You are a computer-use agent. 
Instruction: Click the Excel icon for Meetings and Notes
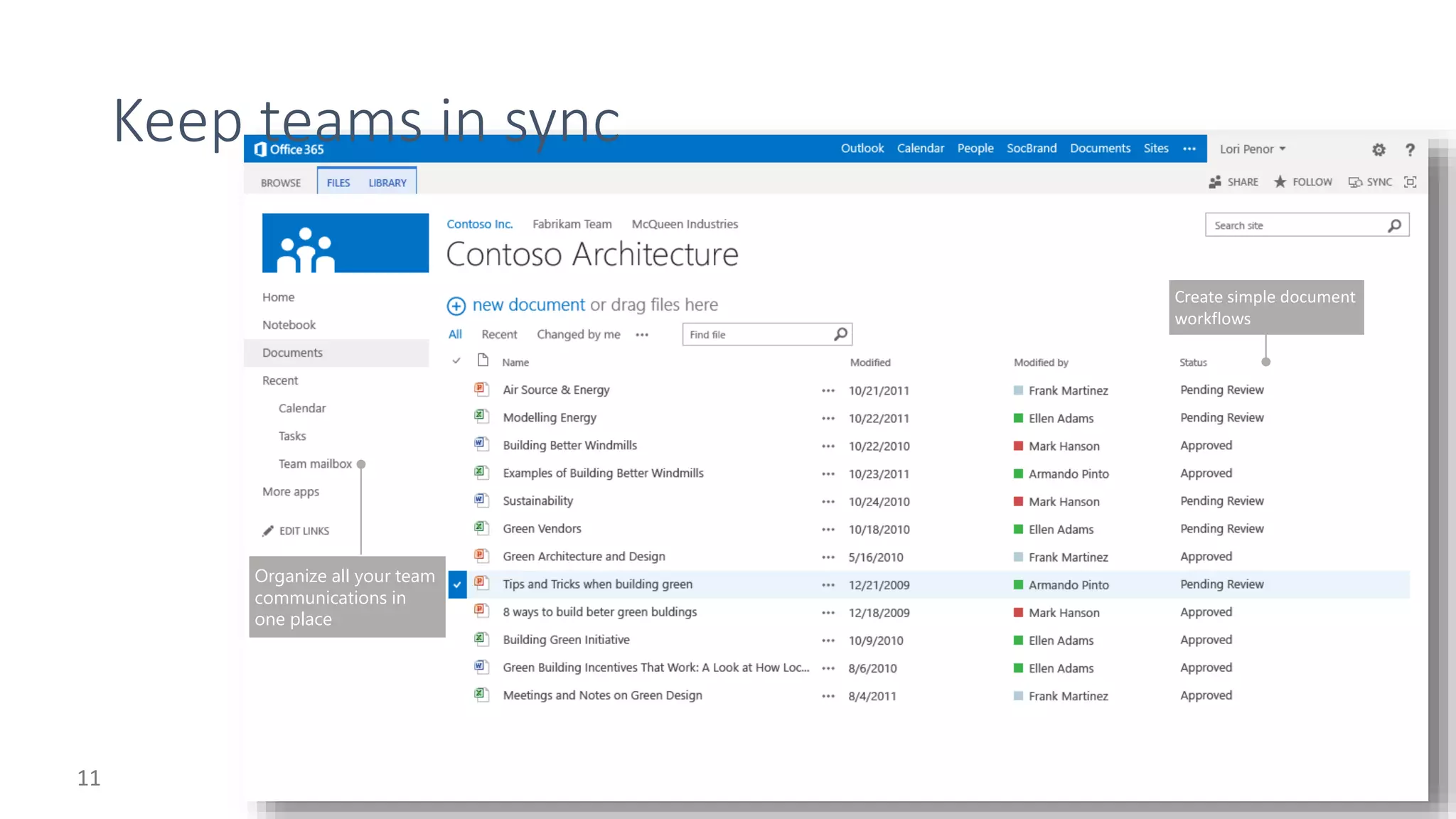tap(481, 695)
